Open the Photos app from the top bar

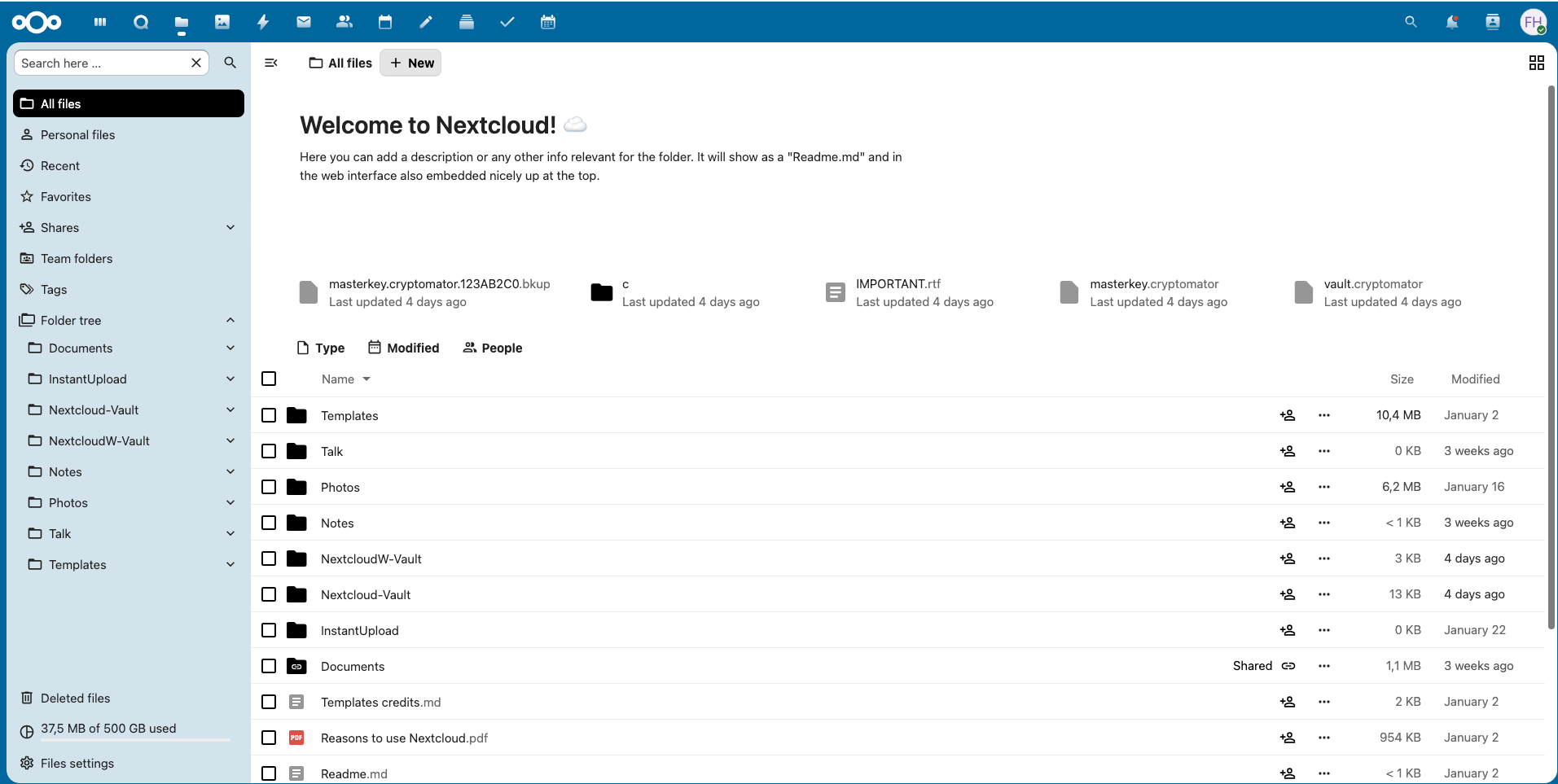point(222,22)
